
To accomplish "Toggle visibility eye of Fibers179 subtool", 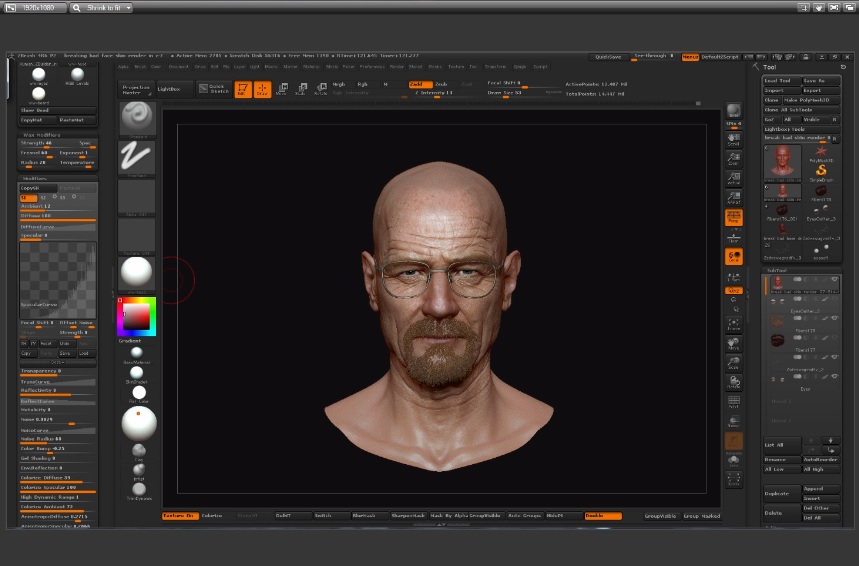I will pos(834,318).
